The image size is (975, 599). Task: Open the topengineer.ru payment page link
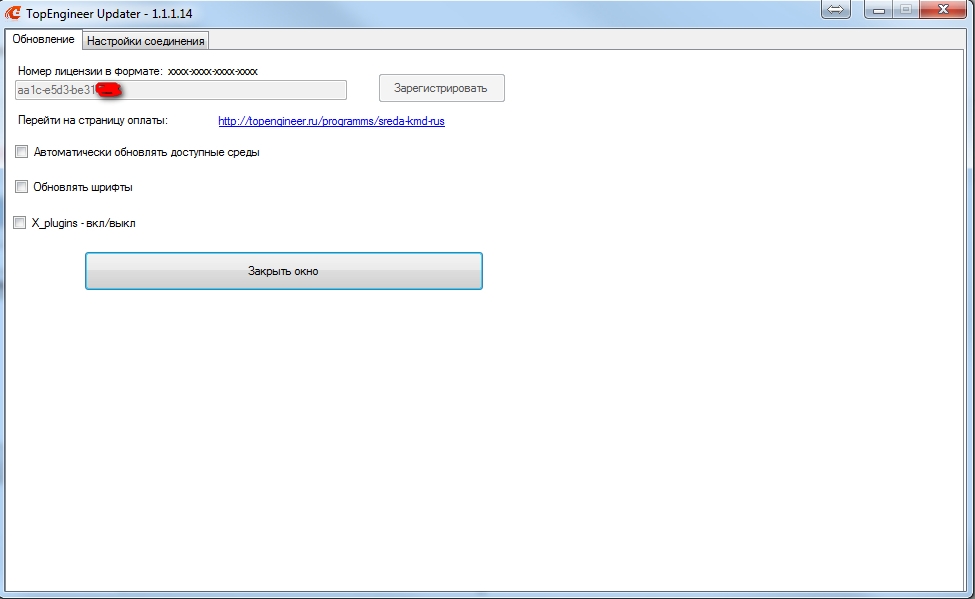pyautogui.click(x=331, y=121)
